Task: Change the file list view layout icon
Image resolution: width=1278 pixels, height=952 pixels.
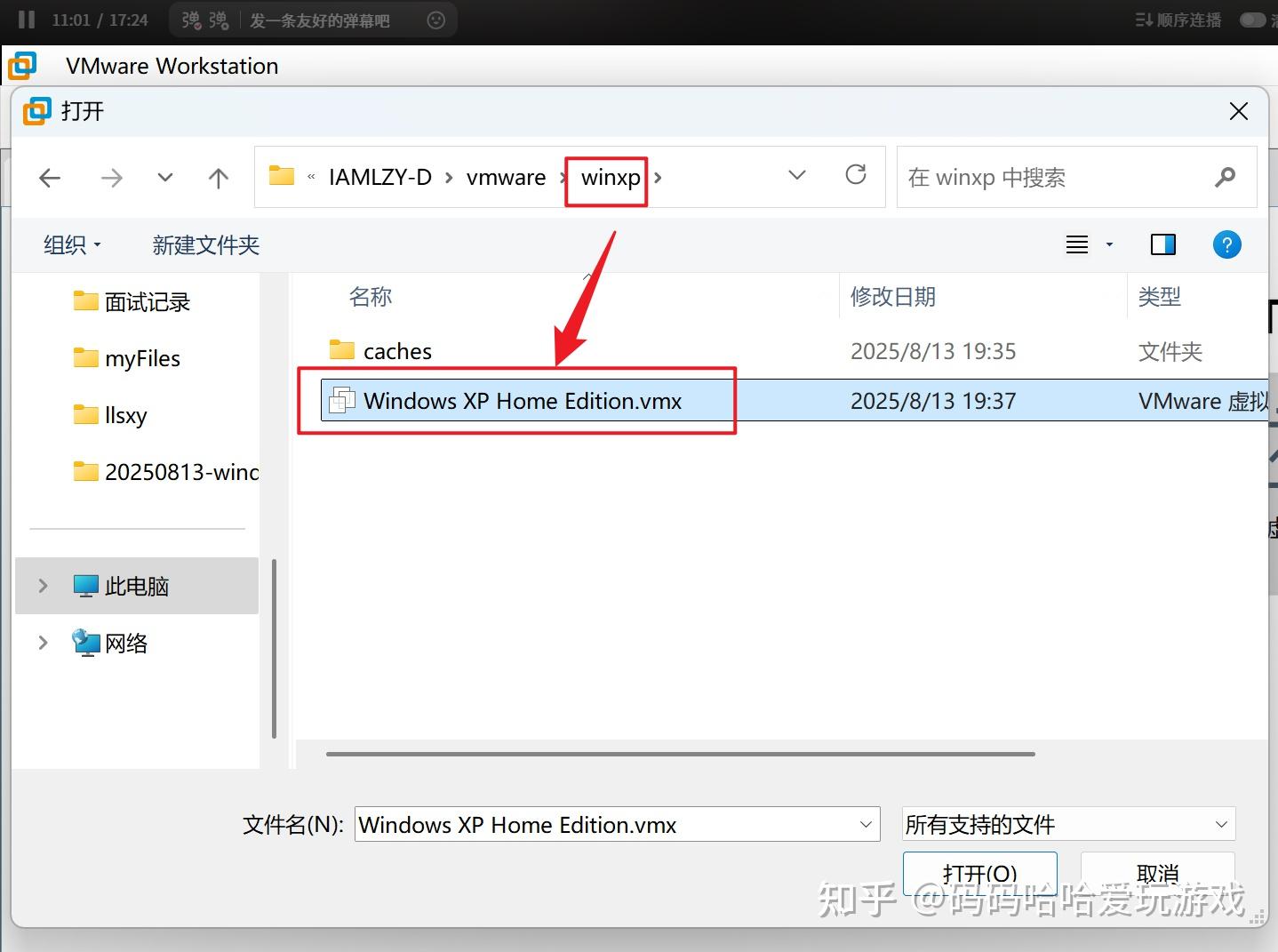Action: (x=1076, y=244)
